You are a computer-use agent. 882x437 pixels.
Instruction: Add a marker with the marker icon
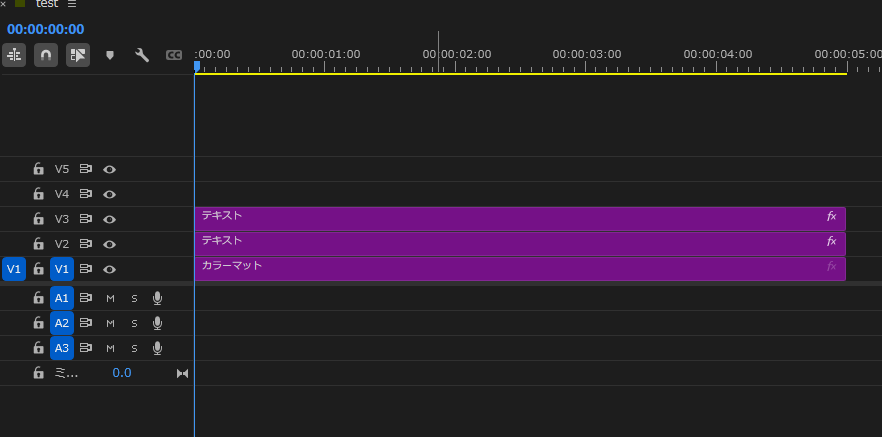tap(110, 56)
